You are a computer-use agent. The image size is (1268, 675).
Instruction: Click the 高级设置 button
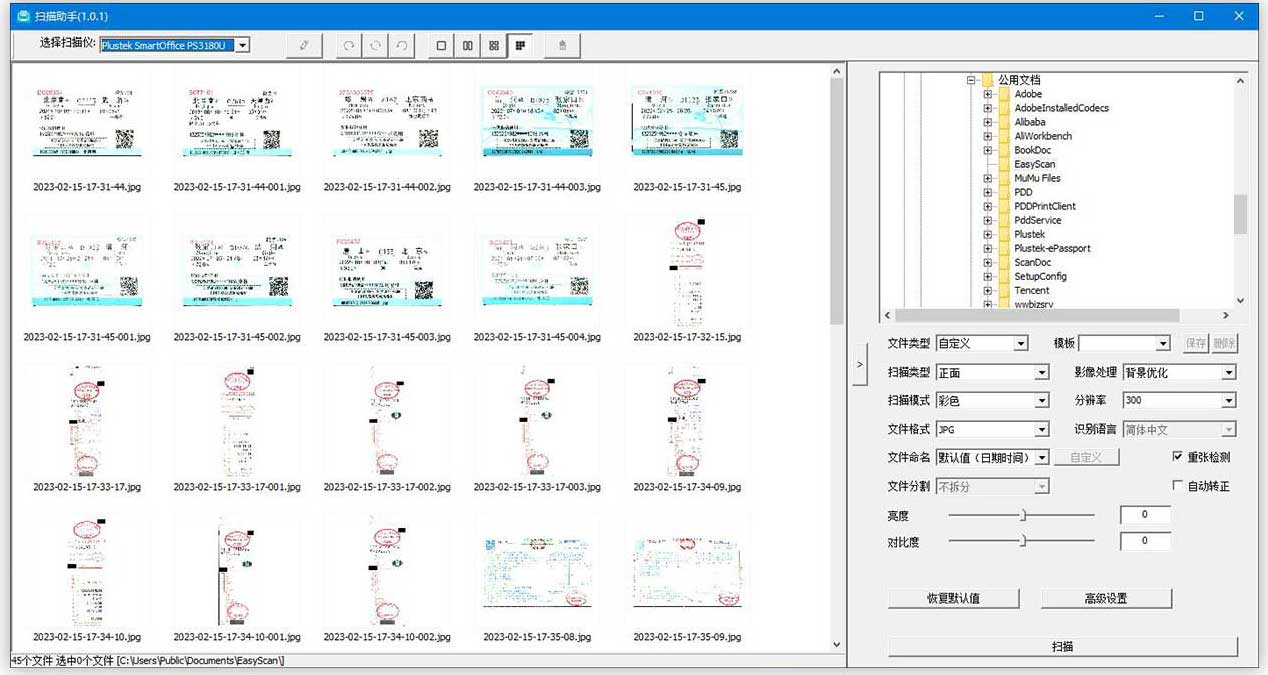1105,598
